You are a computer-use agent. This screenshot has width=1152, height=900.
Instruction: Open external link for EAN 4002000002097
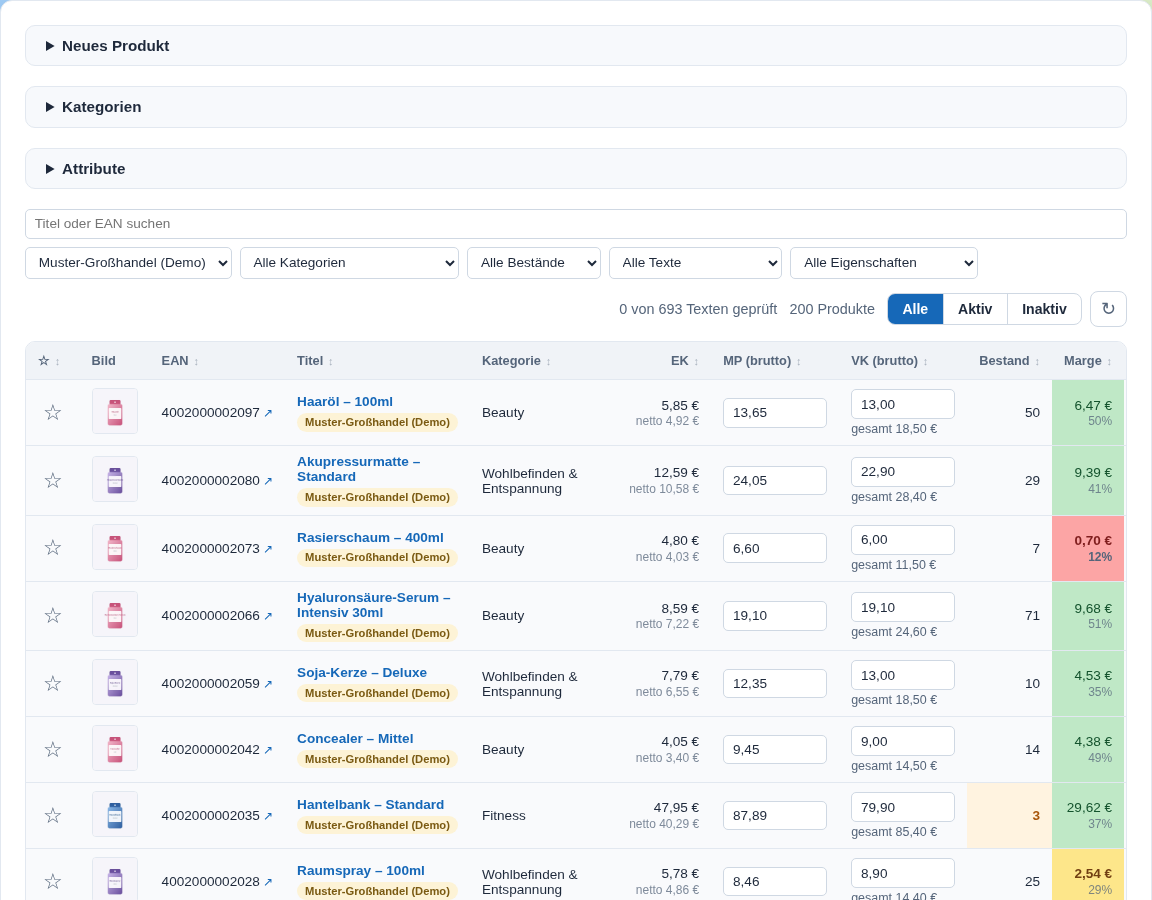pos(268,413)
